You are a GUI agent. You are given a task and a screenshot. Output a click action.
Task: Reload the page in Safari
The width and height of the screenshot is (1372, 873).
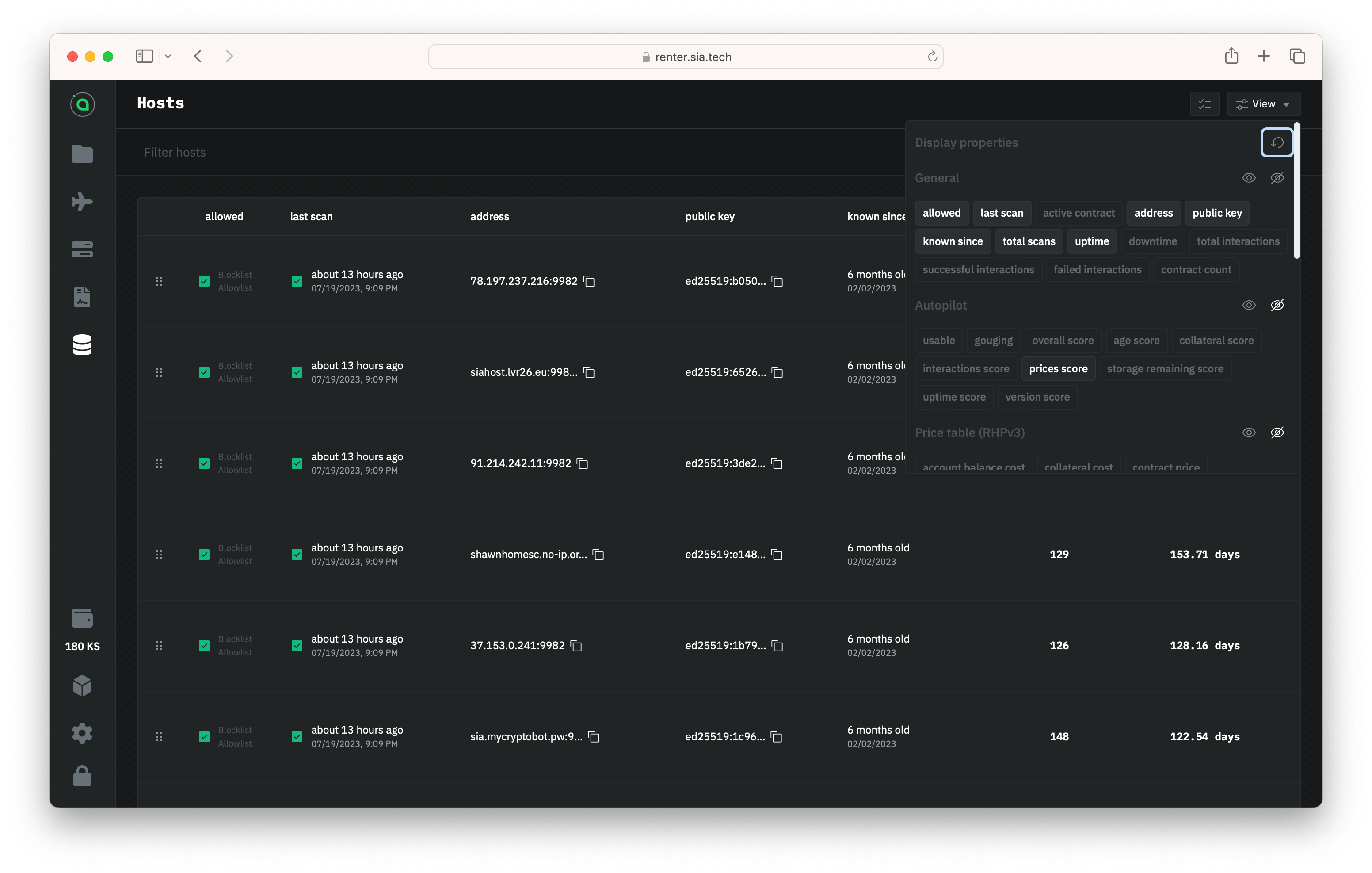932,57
